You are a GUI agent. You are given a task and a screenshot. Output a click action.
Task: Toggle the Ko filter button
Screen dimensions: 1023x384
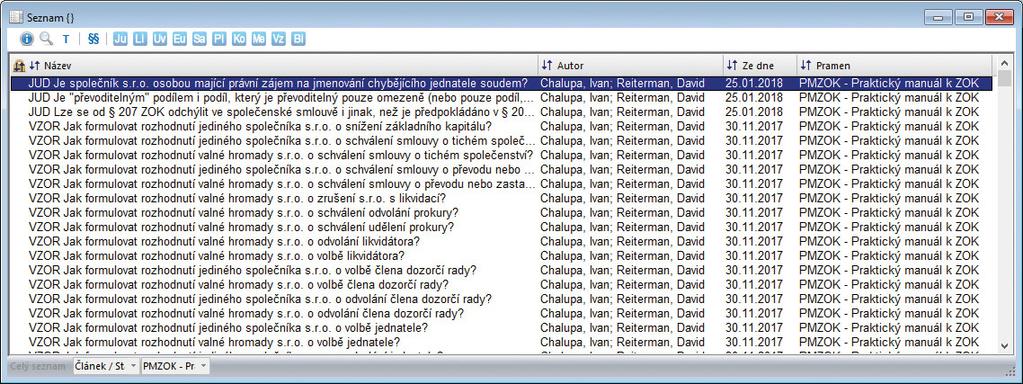tap(239, 39)
